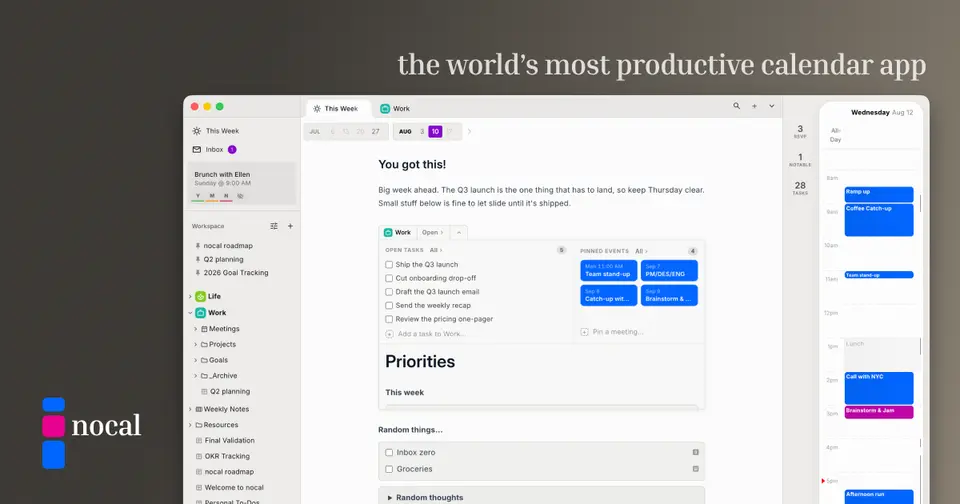Click the Weekly Notes icon in the sidebar
Image resolution: width=960 pixels, height=504 pixels.
point(199,409)
